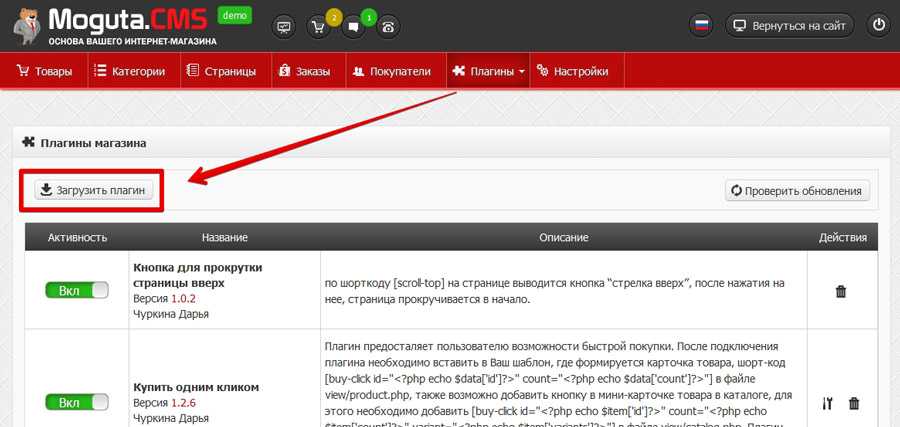The width and height of the screenshot is (900, 427).
Task: Click the monitor statistics icon in header
Action: coord(285,26)
